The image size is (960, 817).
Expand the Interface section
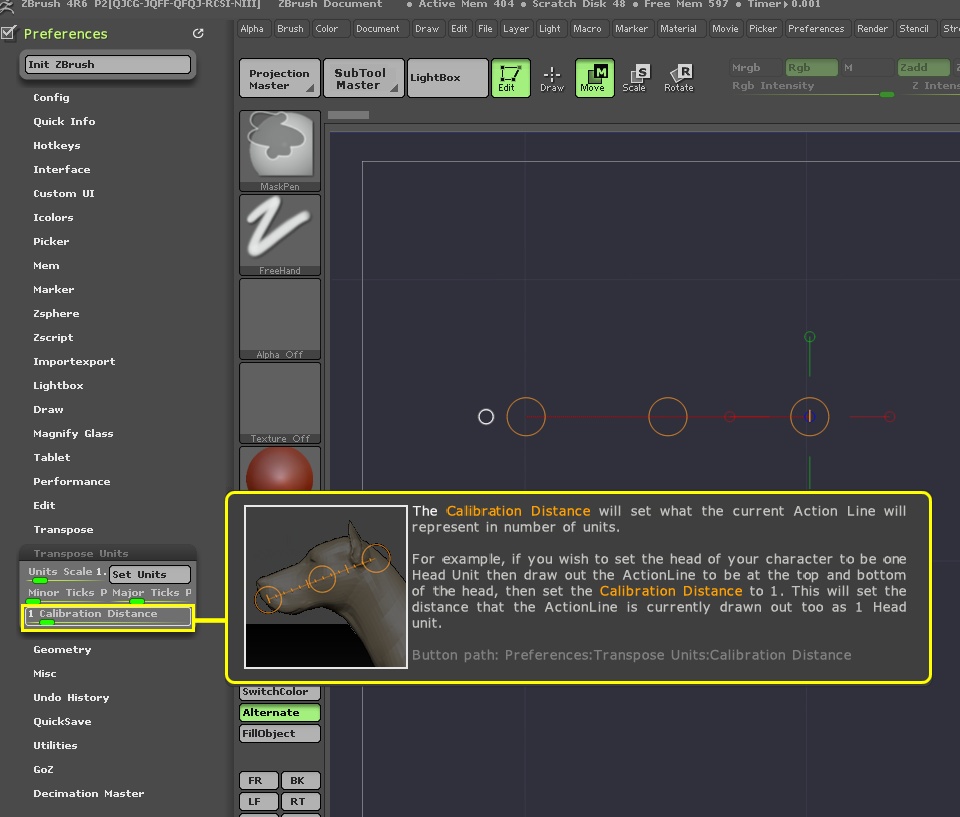point(62,169)
